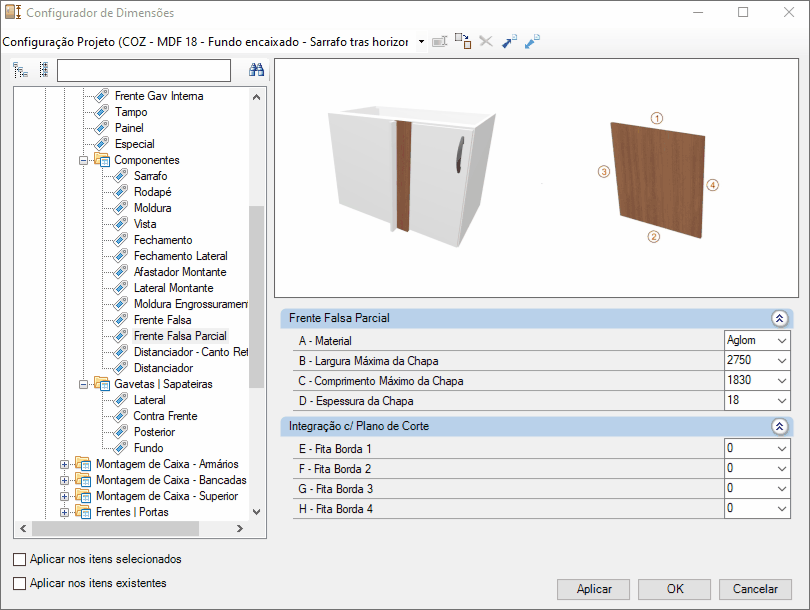Click the Componentes folder icon
Screen dimensions: 810x610
(x=102, y=160)
